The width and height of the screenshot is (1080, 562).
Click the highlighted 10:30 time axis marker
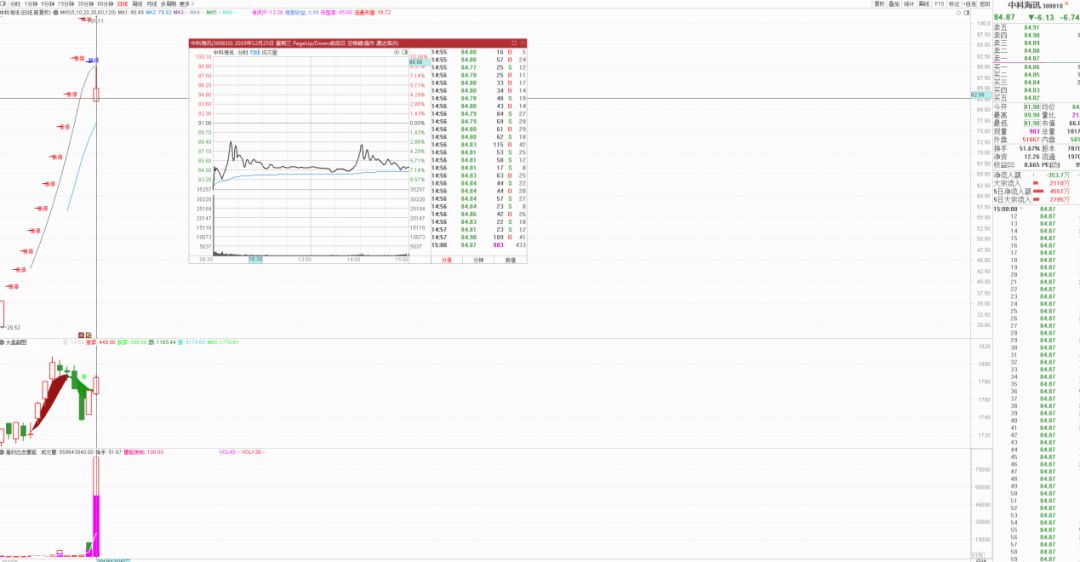pyautogui.click(x=256, y=259)
